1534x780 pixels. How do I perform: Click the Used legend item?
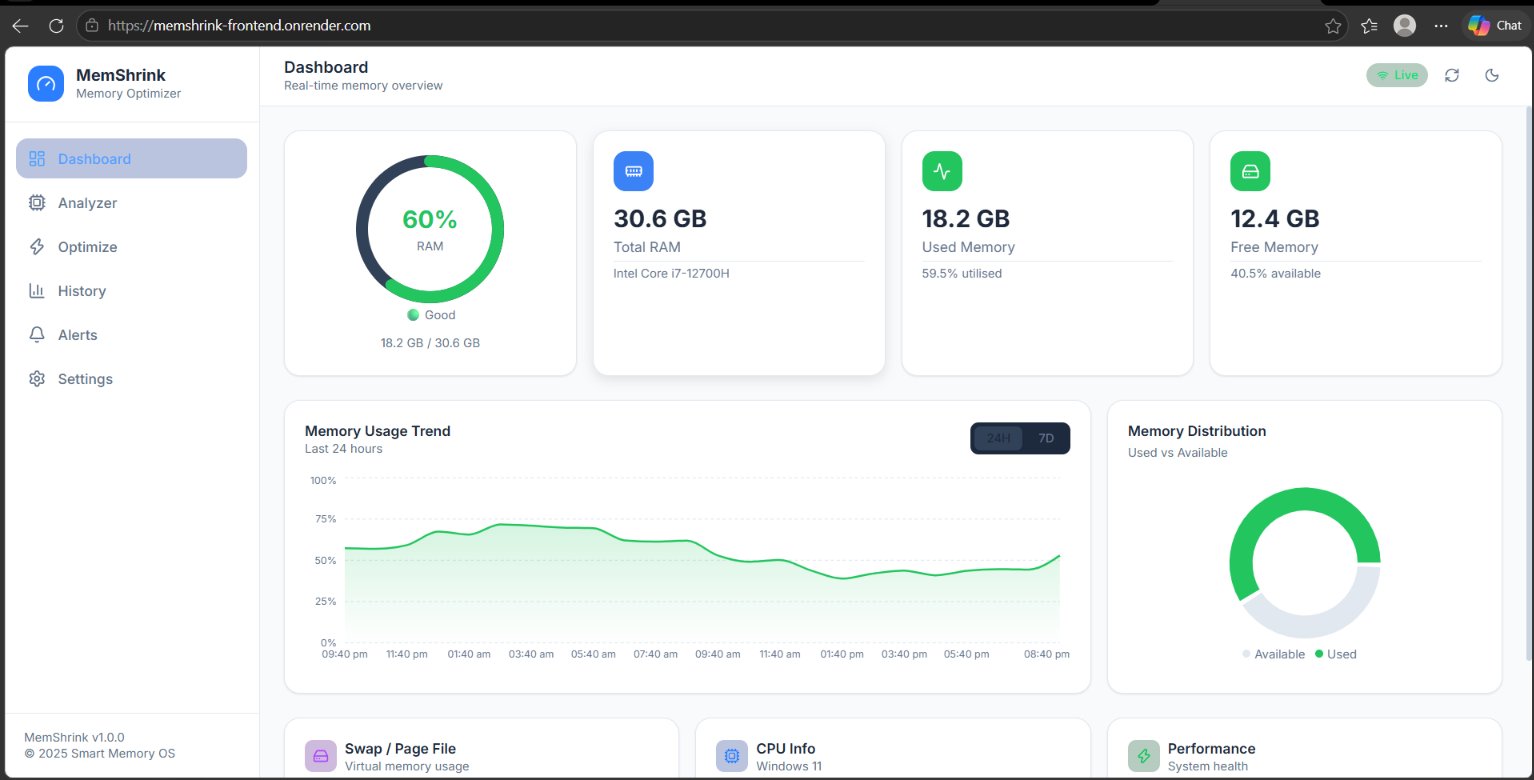(1335, 654)
